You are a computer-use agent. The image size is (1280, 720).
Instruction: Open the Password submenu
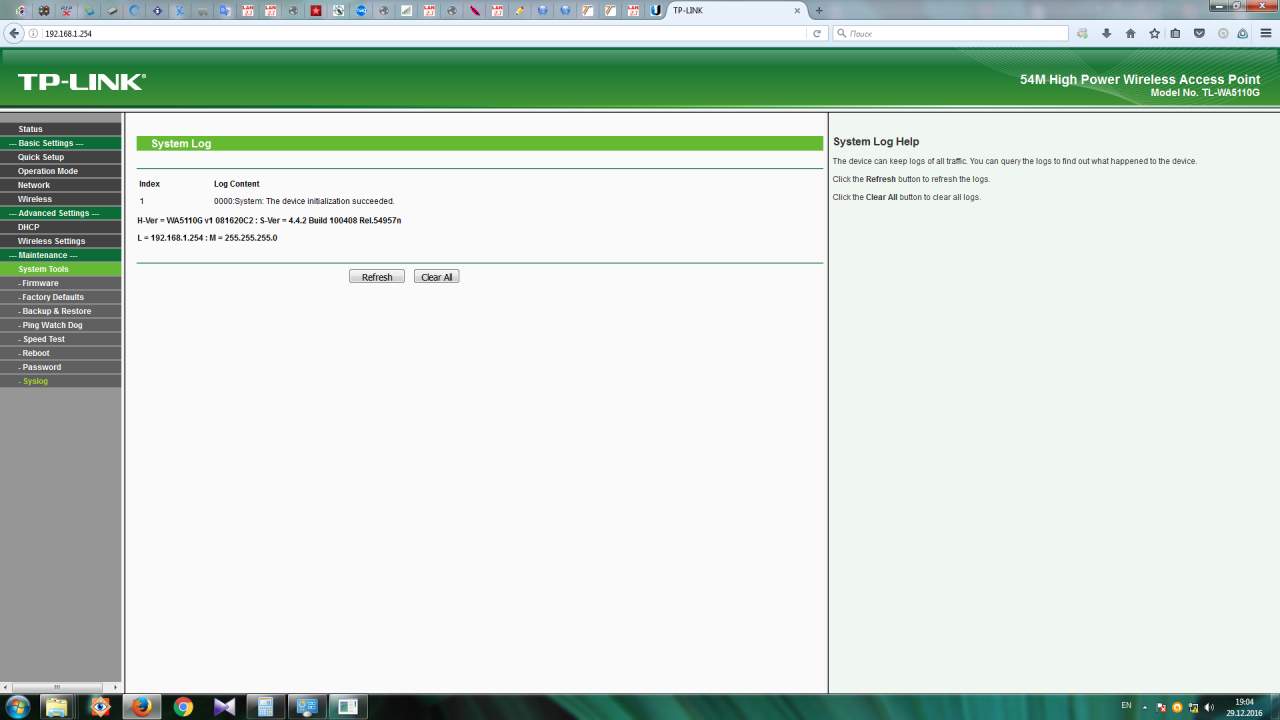point(40,367)
